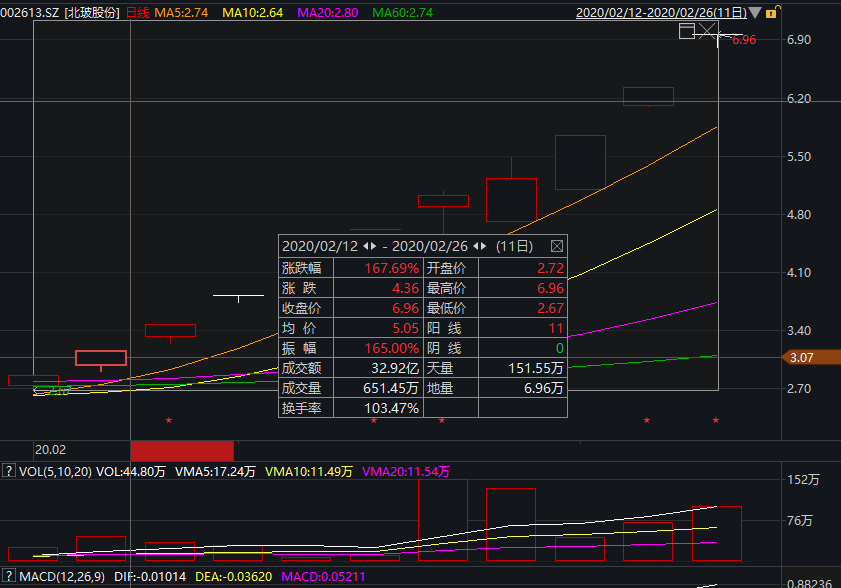
Task: Step the 2020/02/12 start date forward
Action: click(x=374, y=246)
